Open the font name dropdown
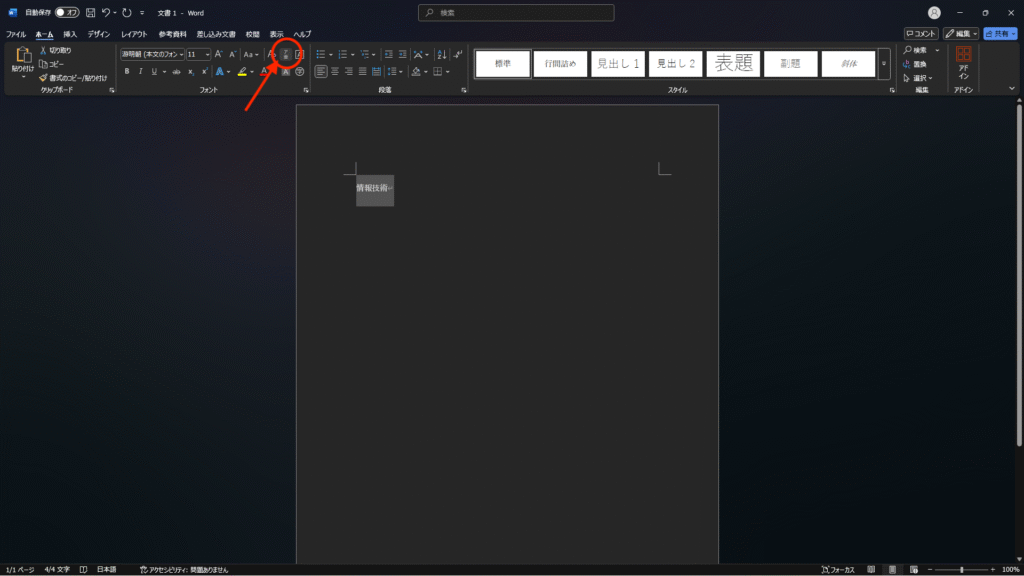 180,54
